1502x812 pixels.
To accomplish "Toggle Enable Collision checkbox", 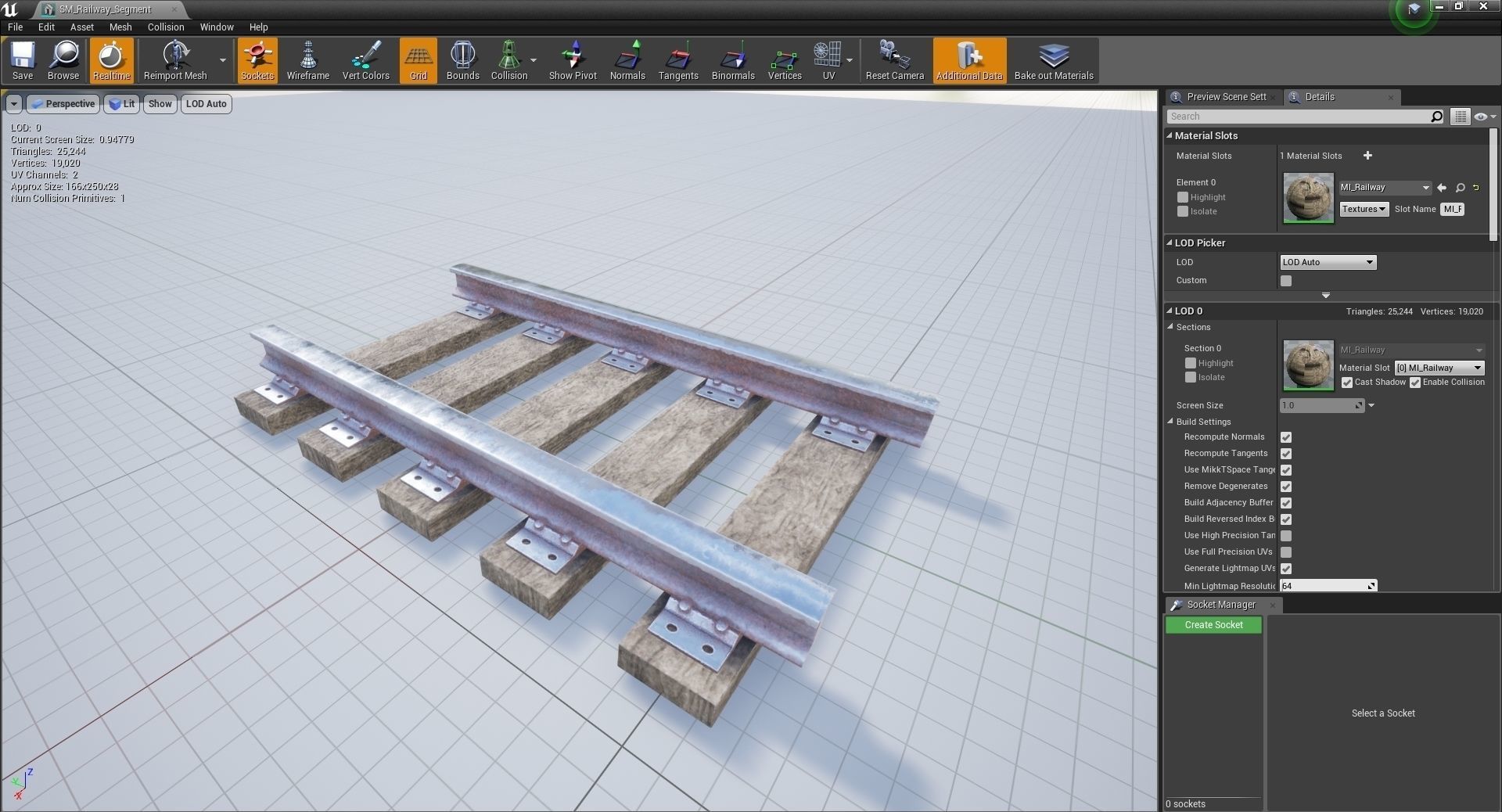I will coord(1415,383).
